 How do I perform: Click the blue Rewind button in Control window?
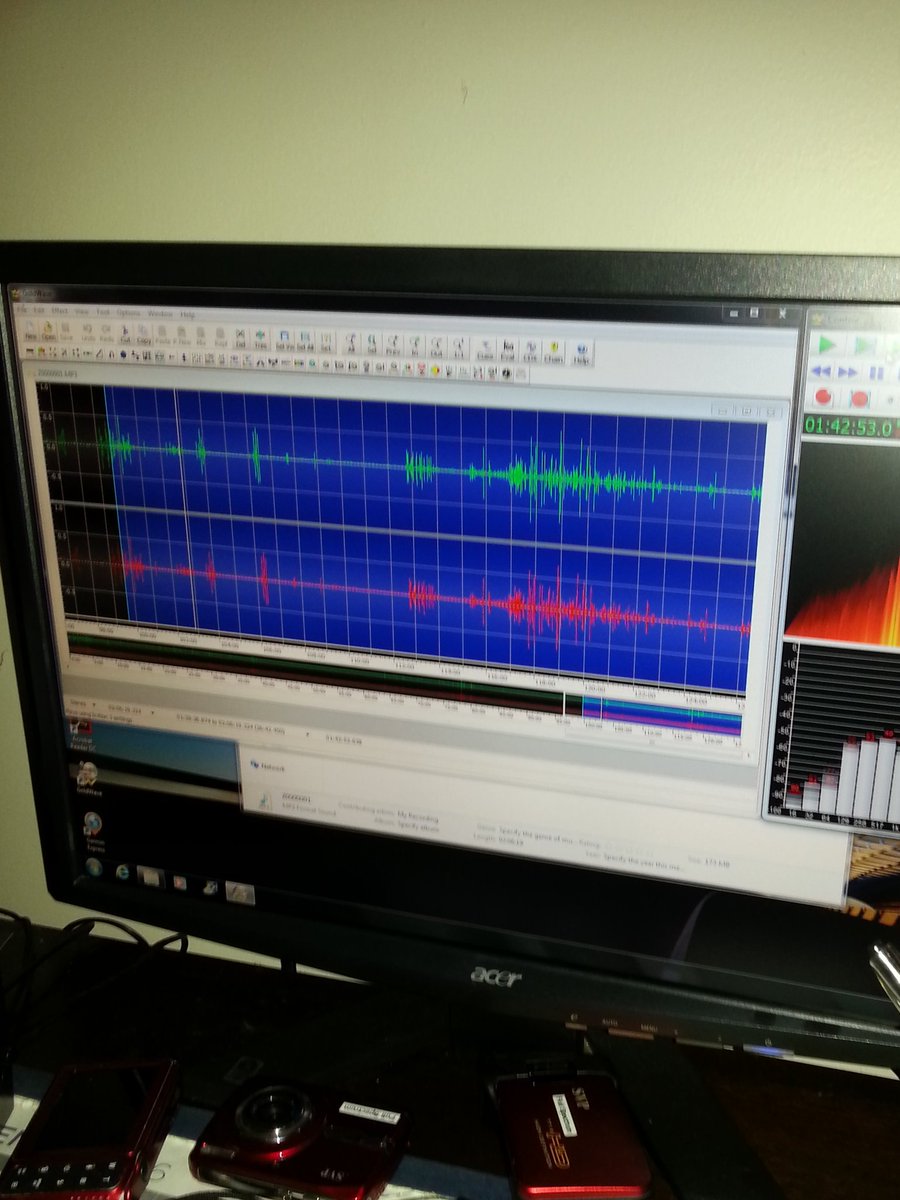[820, 371]
